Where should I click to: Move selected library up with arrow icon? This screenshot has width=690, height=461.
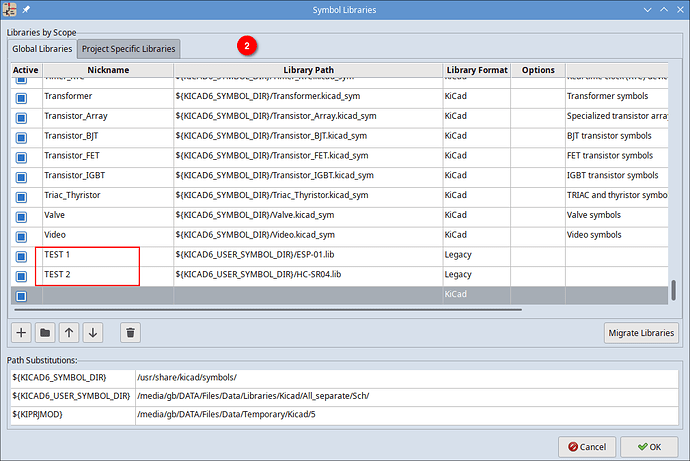pos(69,333)
